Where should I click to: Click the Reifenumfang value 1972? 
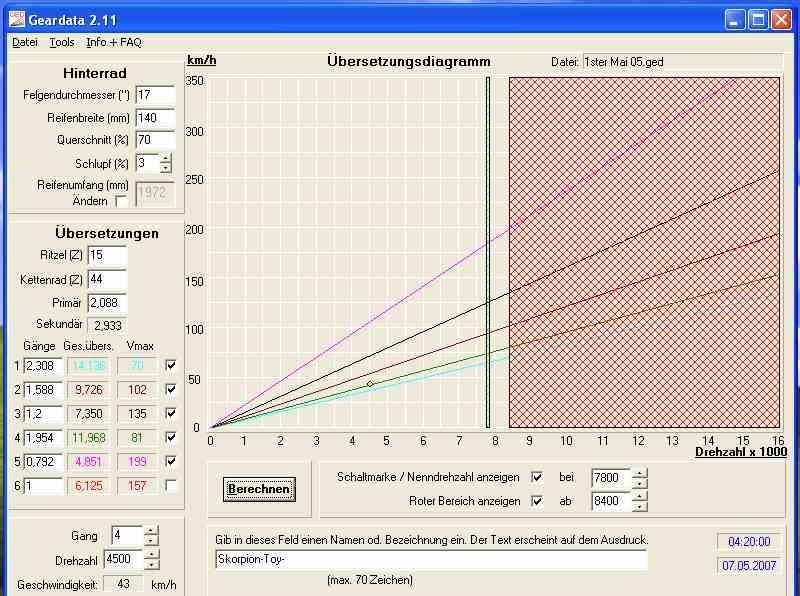[155, 193]
